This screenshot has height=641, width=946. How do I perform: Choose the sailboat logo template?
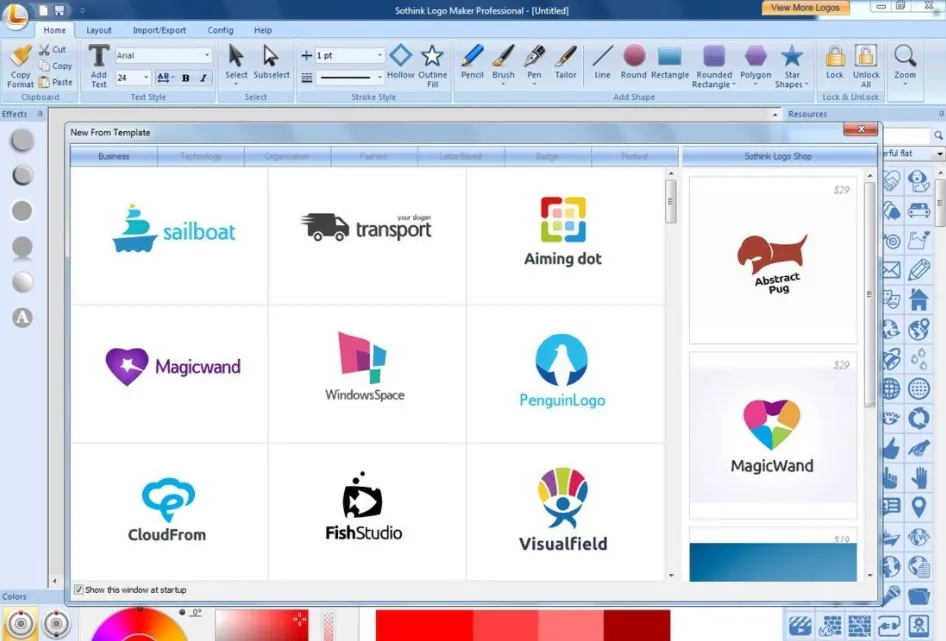(170, 236)
